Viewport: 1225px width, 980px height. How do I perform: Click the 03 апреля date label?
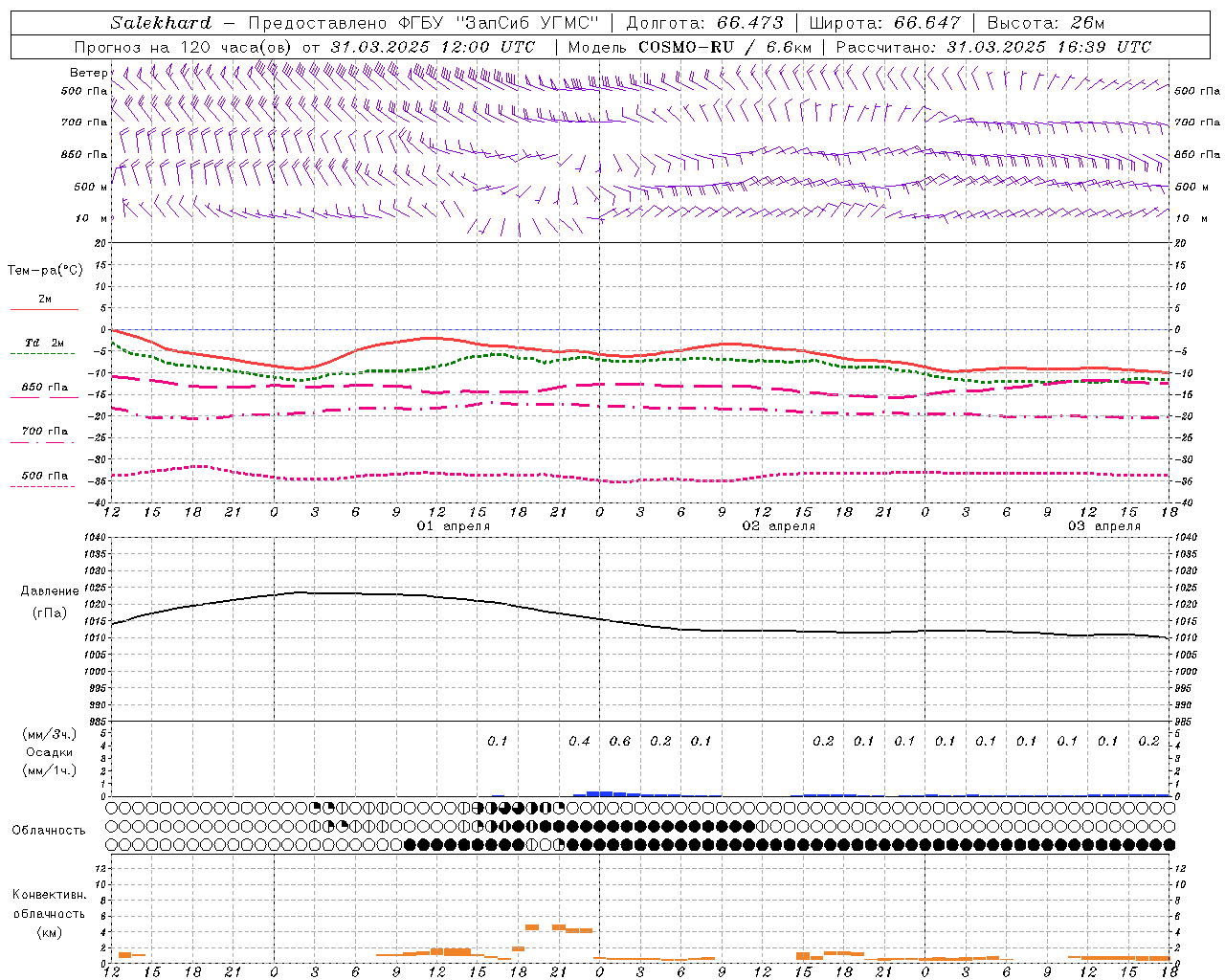pyautogui.click(x=1104, y=526)
